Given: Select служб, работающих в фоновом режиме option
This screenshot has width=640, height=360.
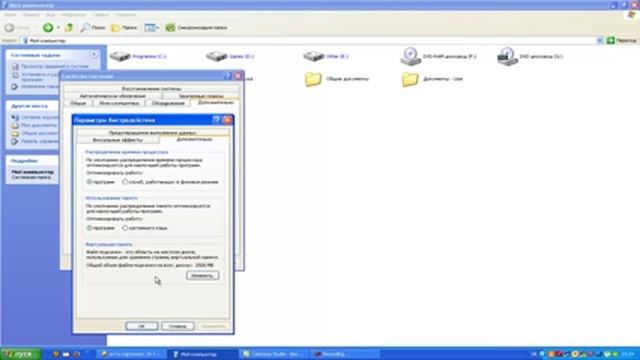Looking at the screenshot, I should click(171, 182).
